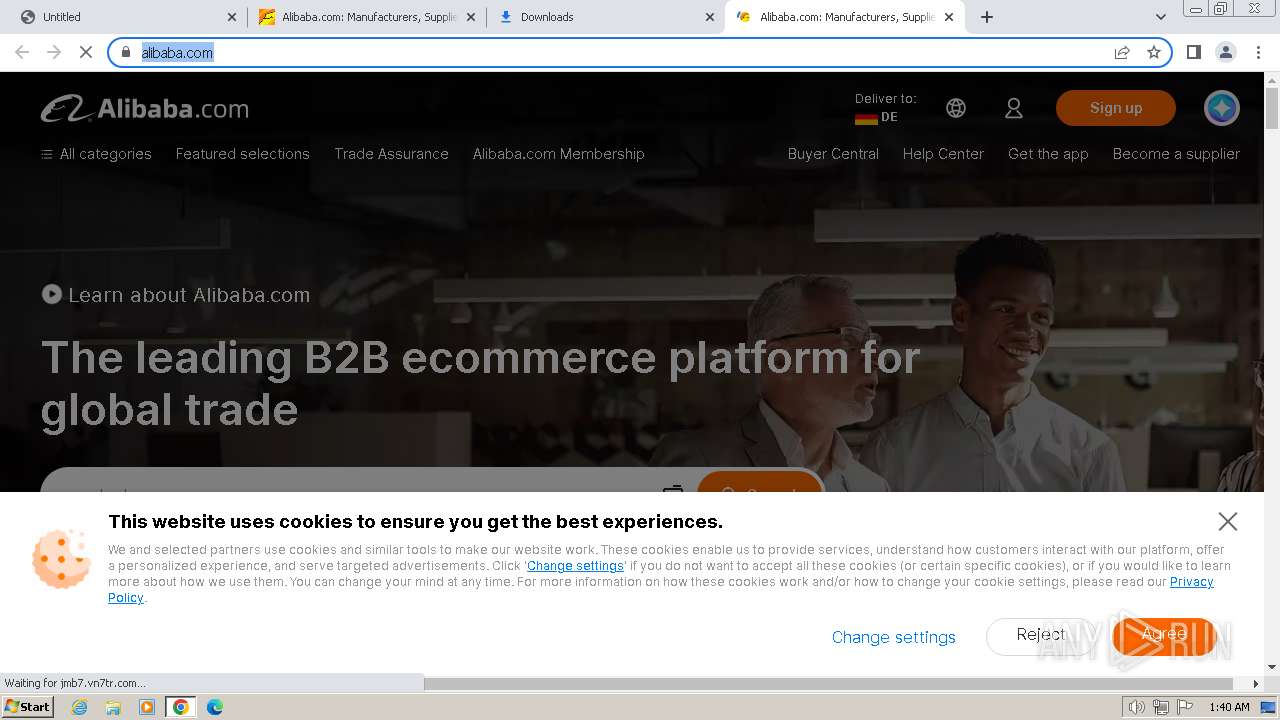Stop loading the page
The height and width of the screenshot is (720, 1280).
tap(86, 52)
